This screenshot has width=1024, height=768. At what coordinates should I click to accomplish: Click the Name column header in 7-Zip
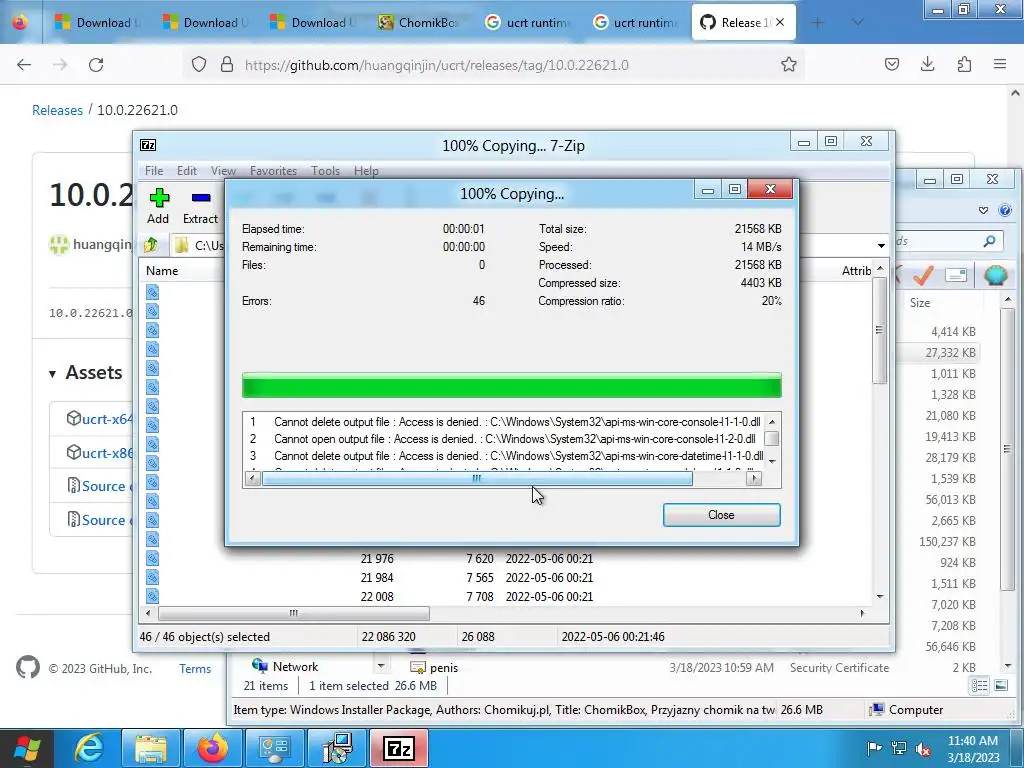162,270
